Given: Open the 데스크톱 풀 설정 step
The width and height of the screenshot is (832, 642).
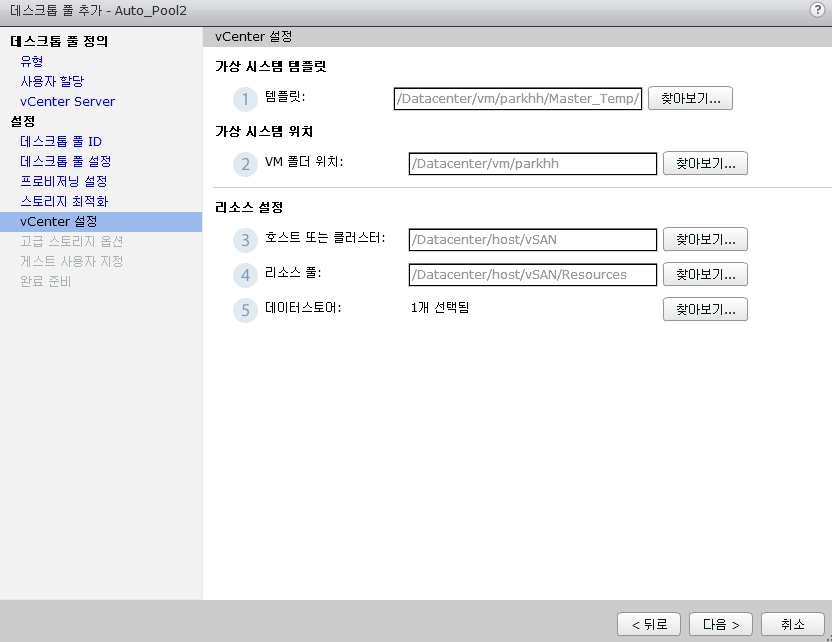Looking at the screenshot, I should coord(66,161).
